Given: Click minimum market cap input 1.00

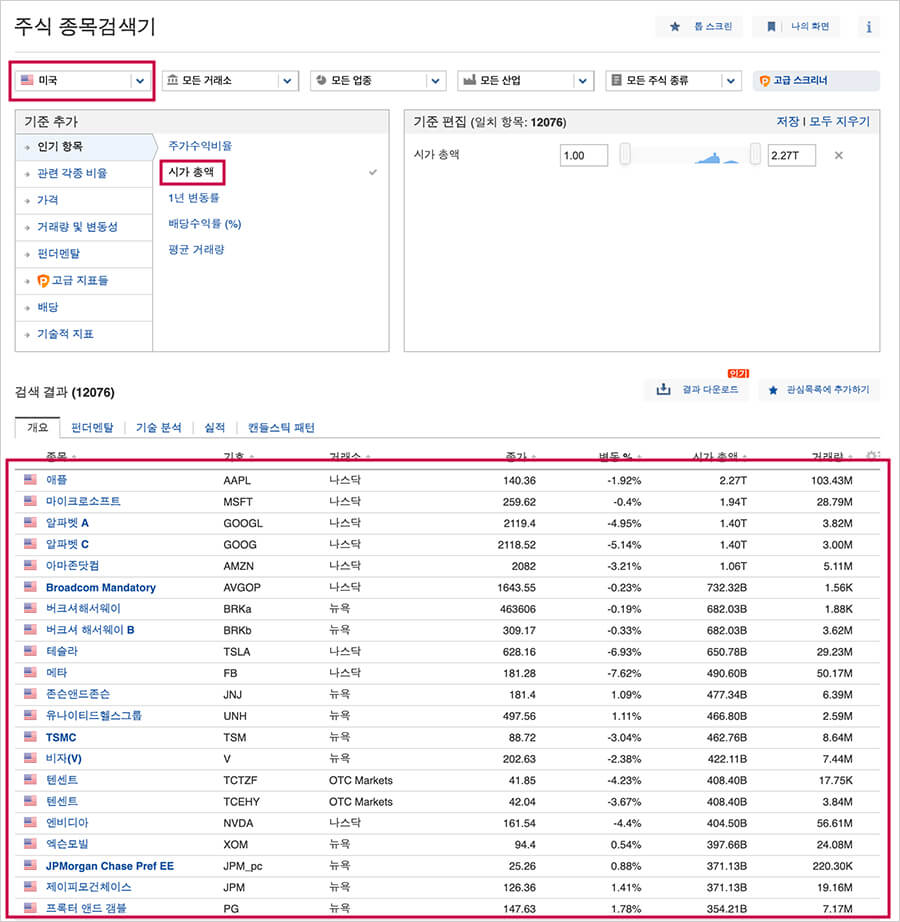Looking at the screenshot, I should 584,156.
